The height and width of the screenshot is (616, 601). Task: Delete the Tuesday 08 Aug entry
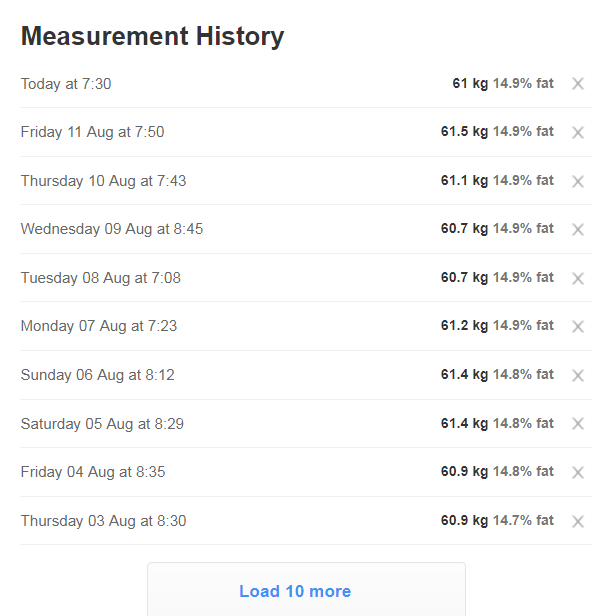coord(577,278)
